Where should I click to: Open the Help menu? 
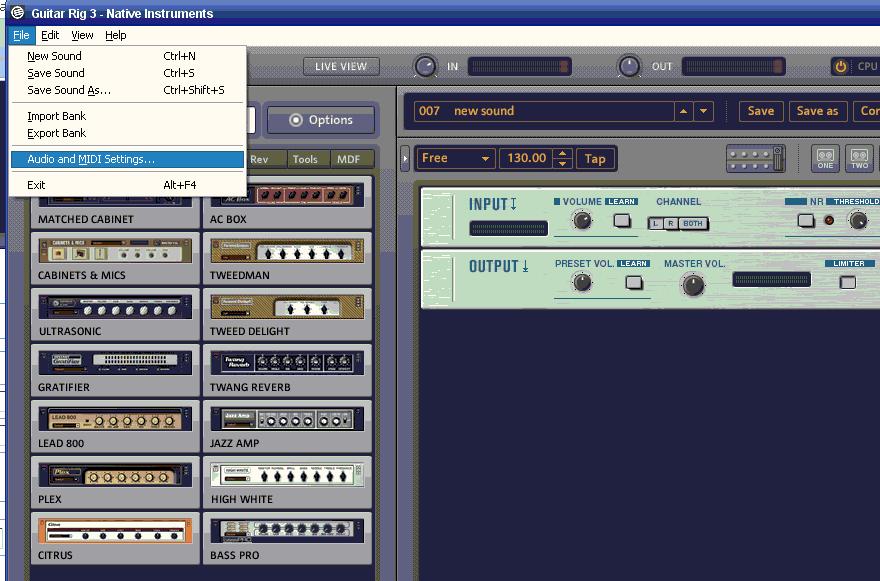(116, 35)
